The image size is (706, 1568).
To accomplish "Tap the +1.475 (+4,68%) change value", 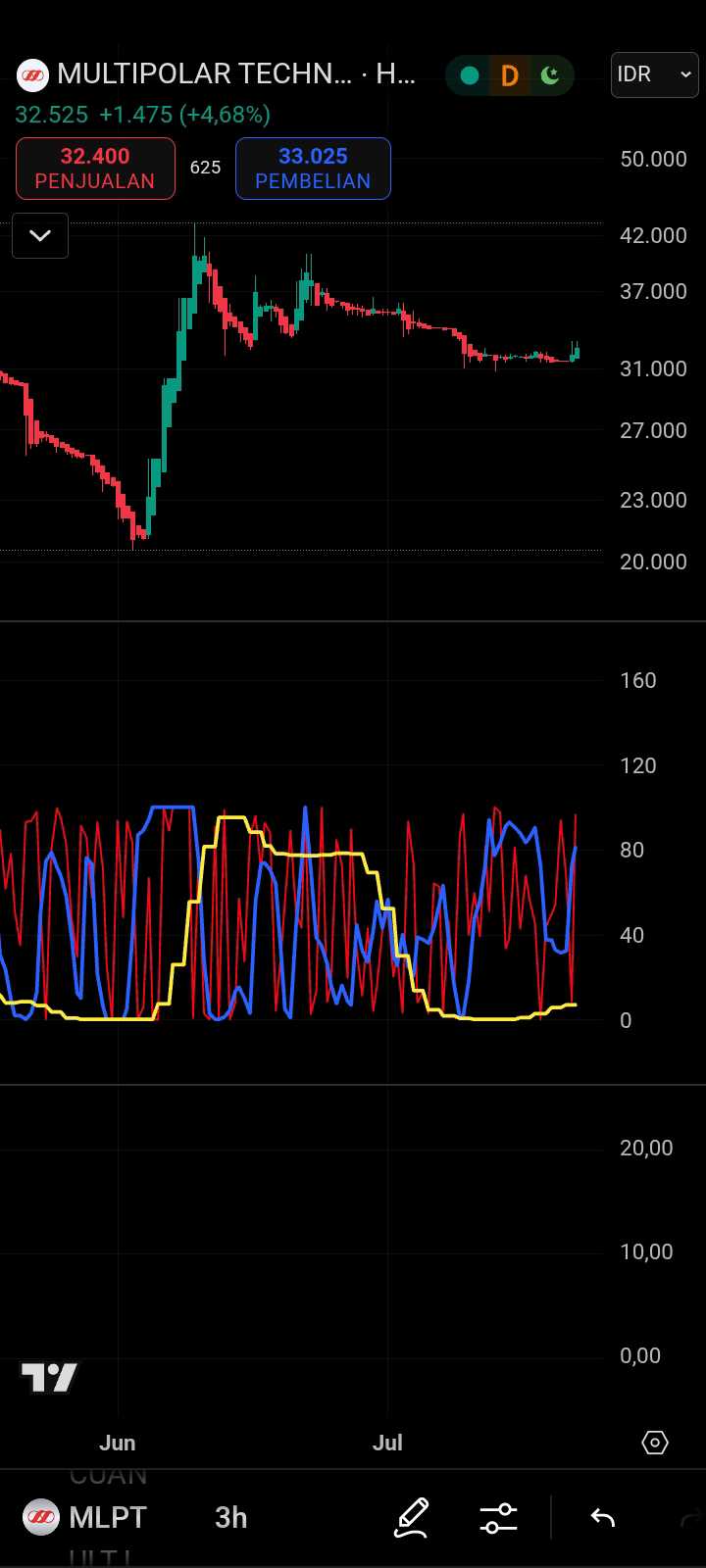I will 184,115.
